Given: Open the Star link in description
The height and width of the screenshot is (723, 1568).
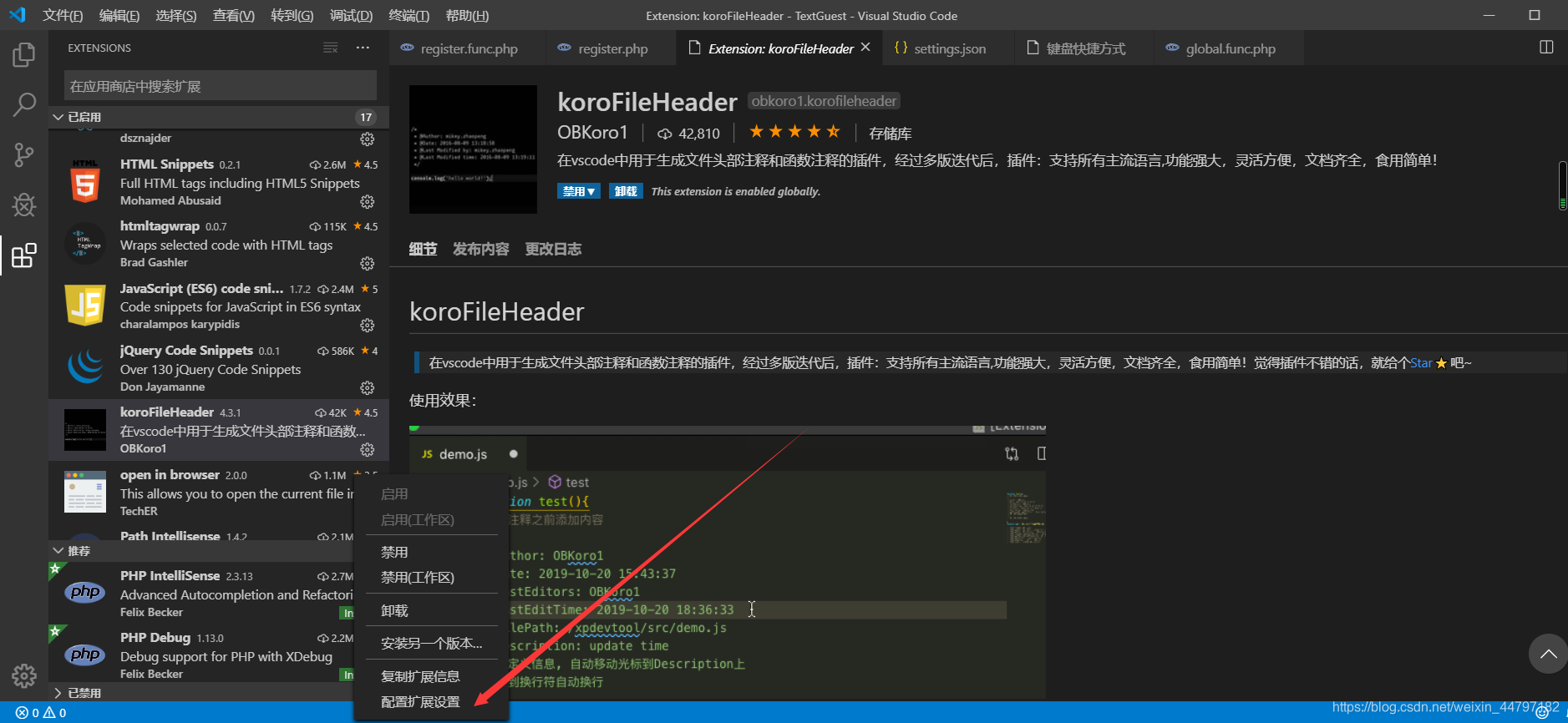Looking at the screenshot, I should 1421,362.
